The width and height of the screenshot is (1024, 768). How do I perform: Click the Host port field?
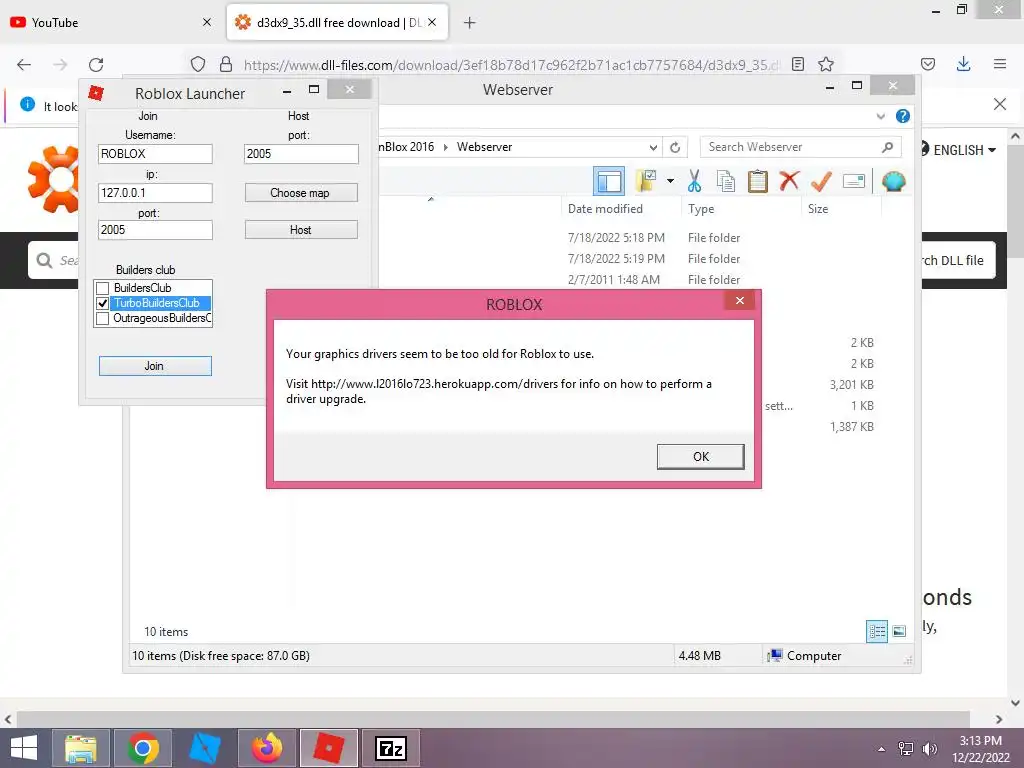(x=301, y=153)
